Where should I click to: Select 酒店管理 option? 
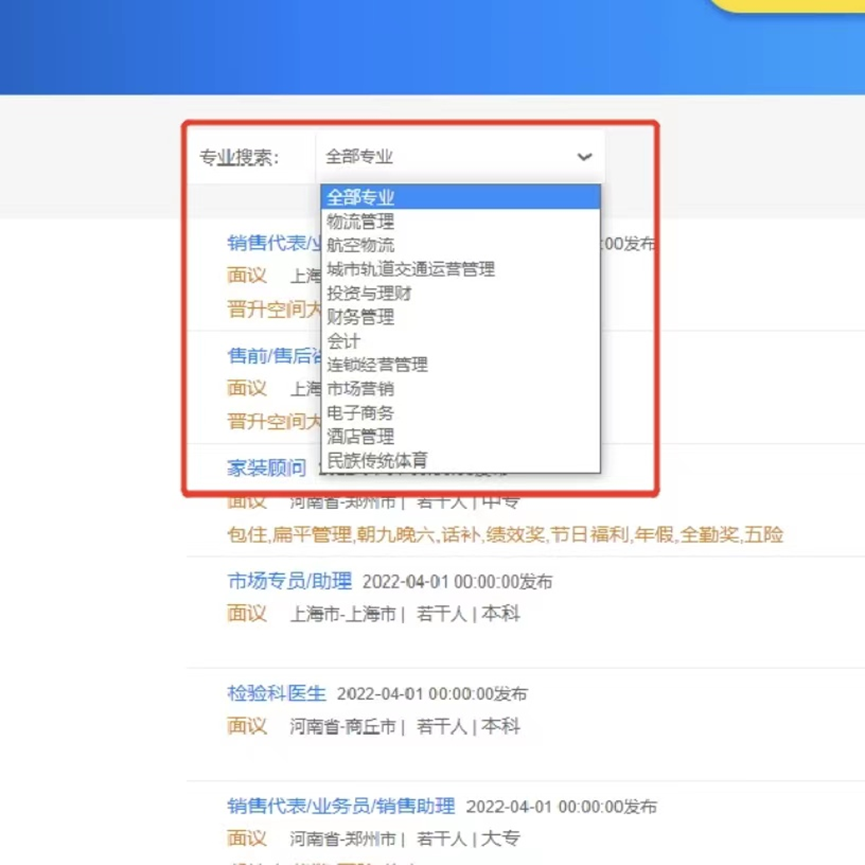click(x=361, y=437)
